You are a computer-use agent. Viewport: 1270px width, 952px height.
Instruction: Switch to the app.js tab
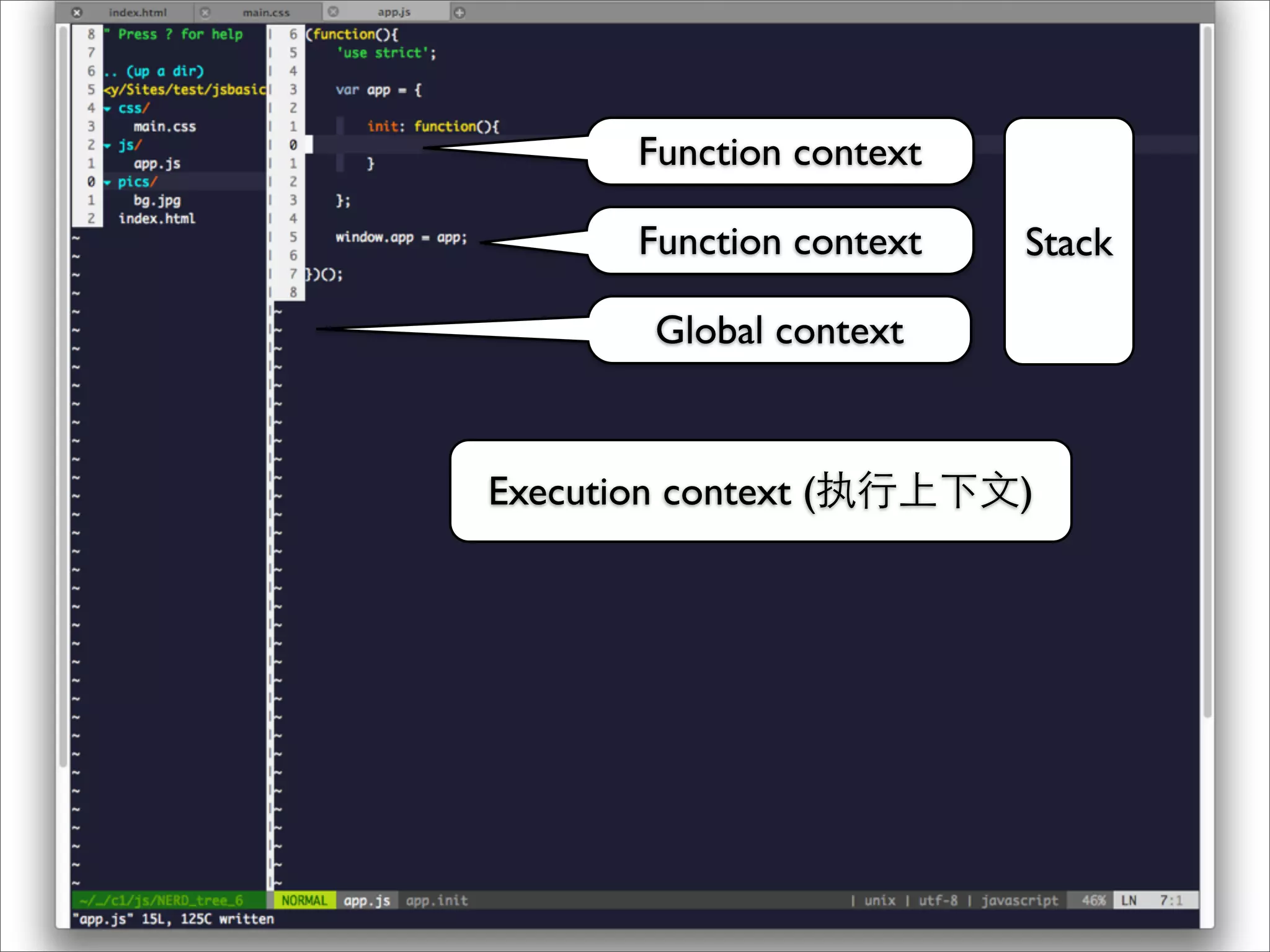[x=394, y=12]
